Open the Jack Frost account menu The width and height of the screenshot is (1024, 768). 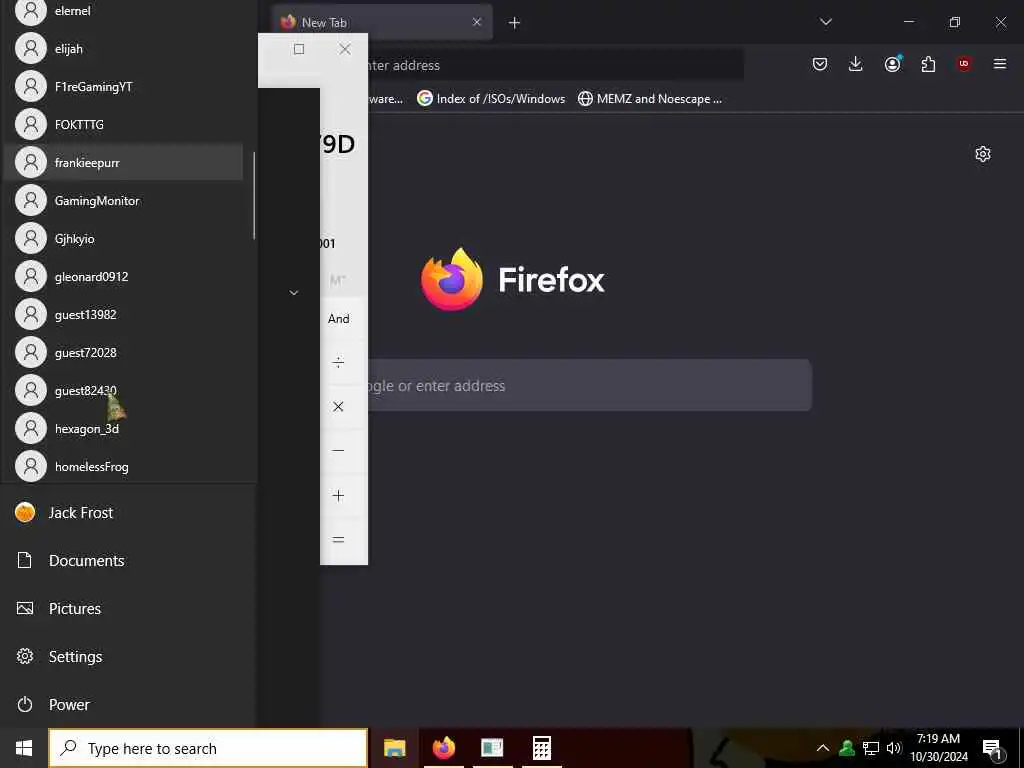pos(128,513)
